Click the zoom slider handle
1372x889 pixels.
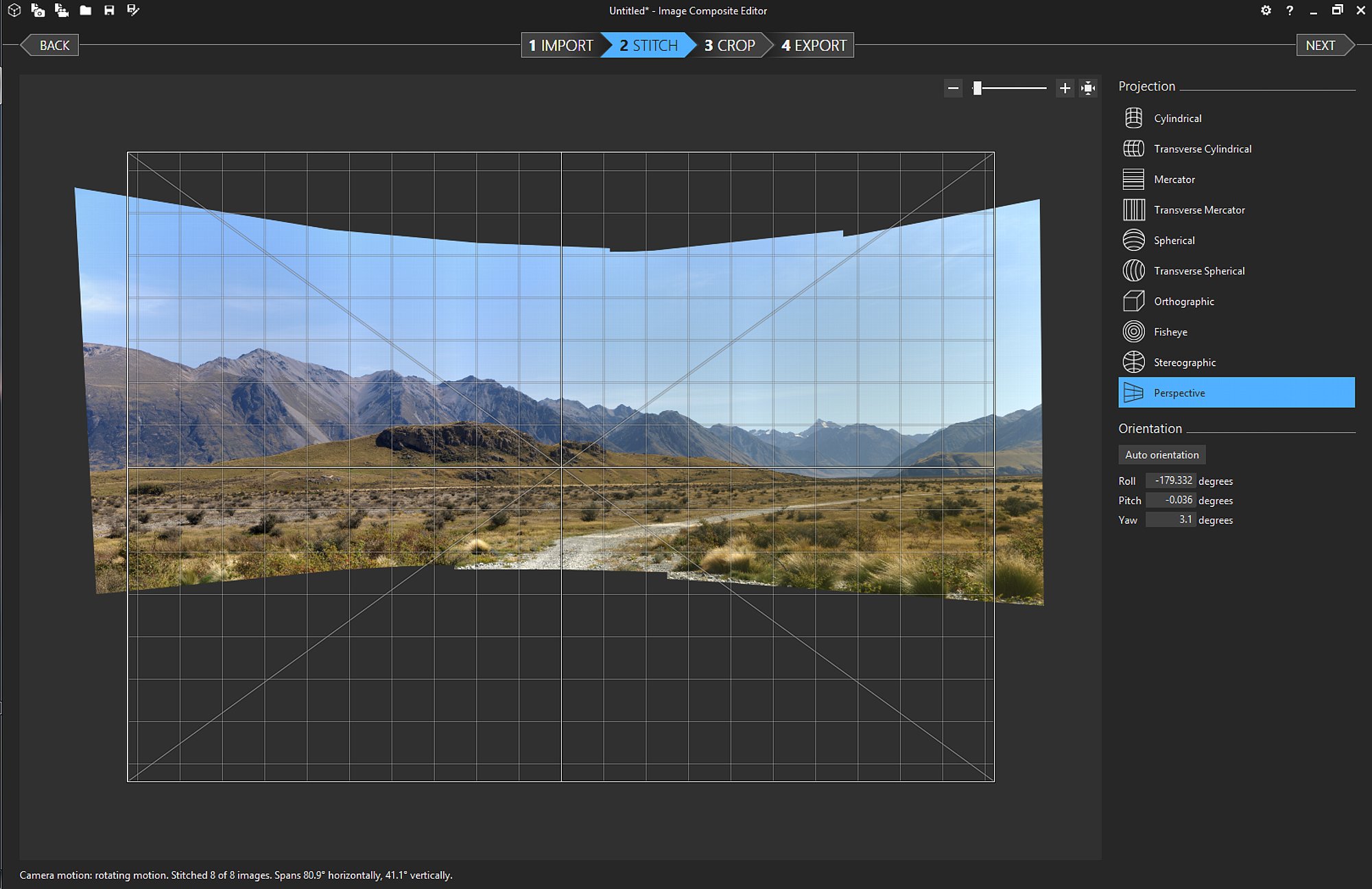pos(978,88)
